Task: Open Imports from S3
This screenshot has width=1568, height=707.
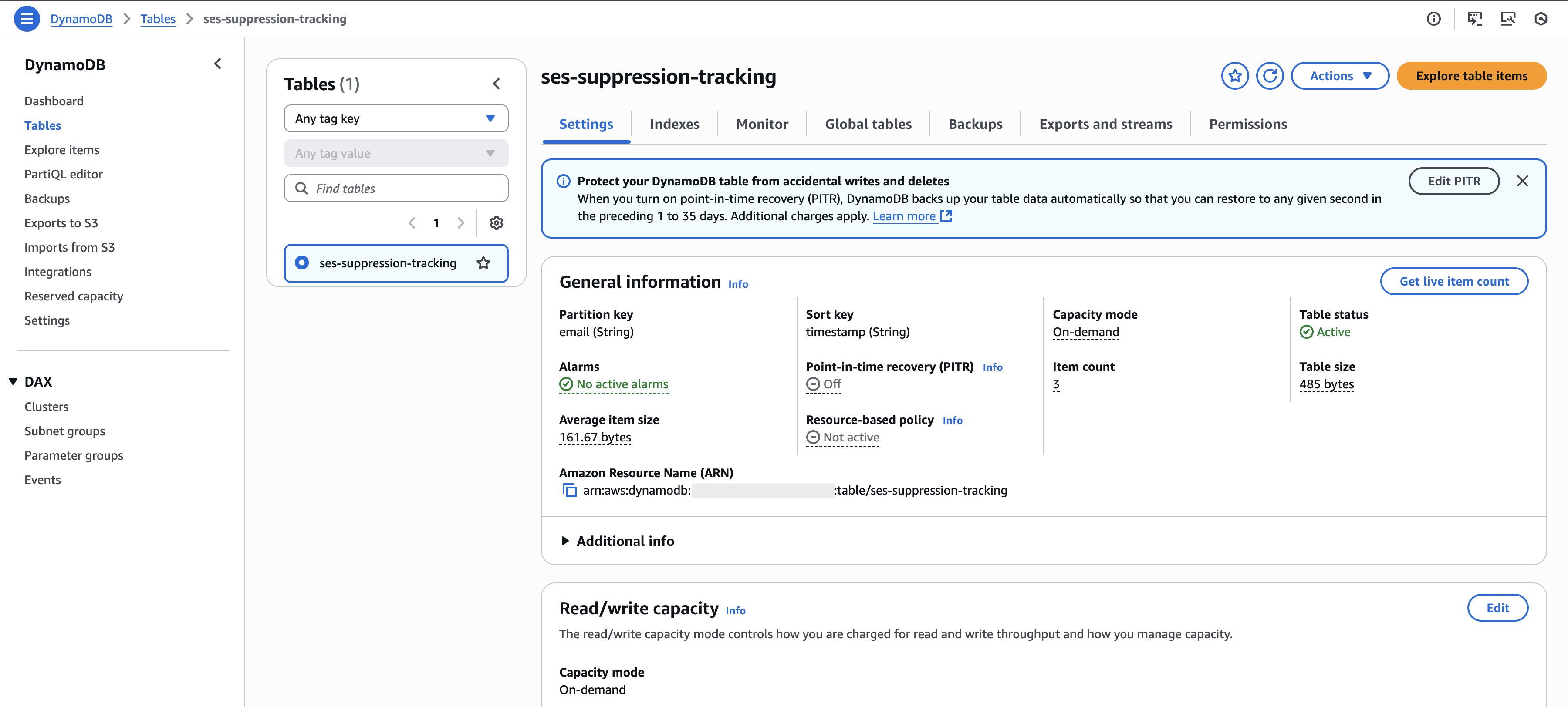Action: click(69, 247)
